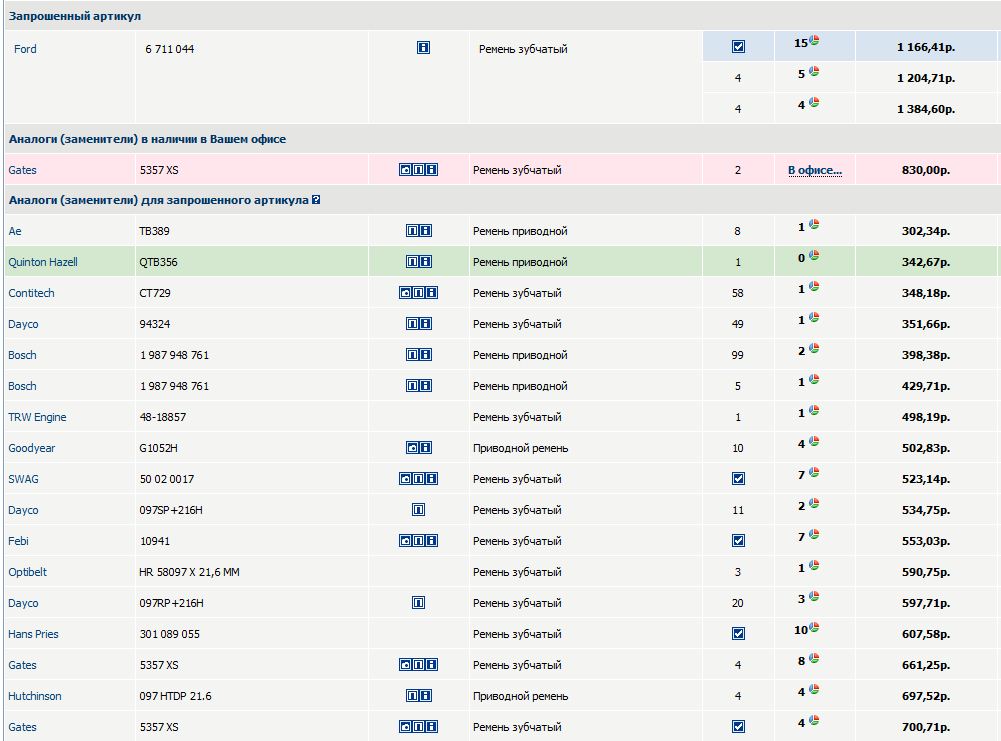
Task: Open the pie chart icon in Hans Pries row
Action: point(815,628)
